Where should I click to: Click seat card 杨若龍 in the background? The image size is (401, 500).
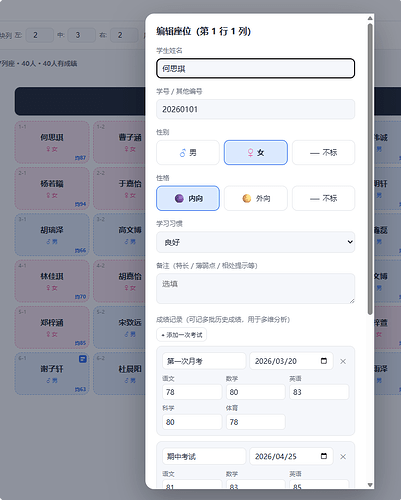(x=52, y=189)
